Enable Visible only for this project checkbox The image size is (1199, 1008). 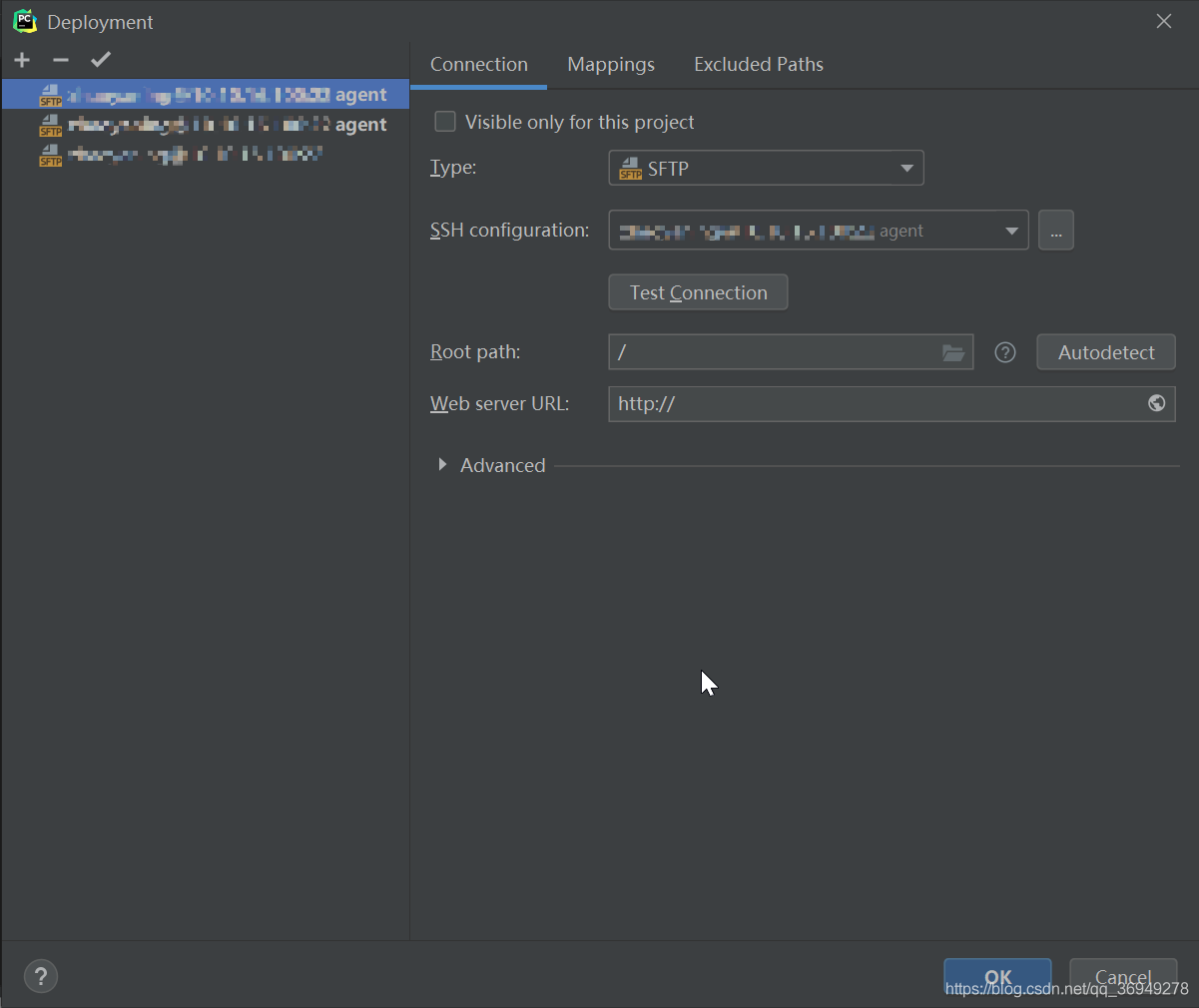pyautogui.click(x=445, y=122)
